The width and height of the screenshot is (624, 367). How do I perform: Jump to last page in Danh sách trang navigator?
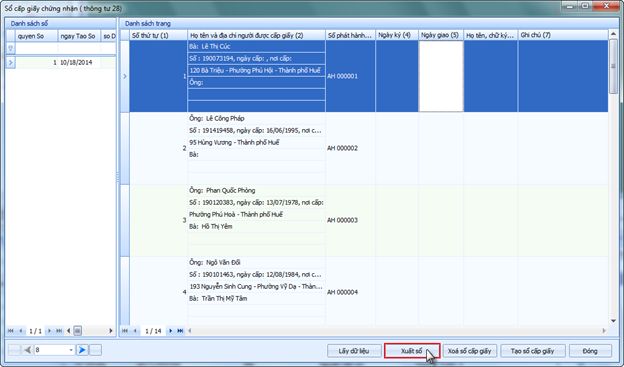pos(180,331)
